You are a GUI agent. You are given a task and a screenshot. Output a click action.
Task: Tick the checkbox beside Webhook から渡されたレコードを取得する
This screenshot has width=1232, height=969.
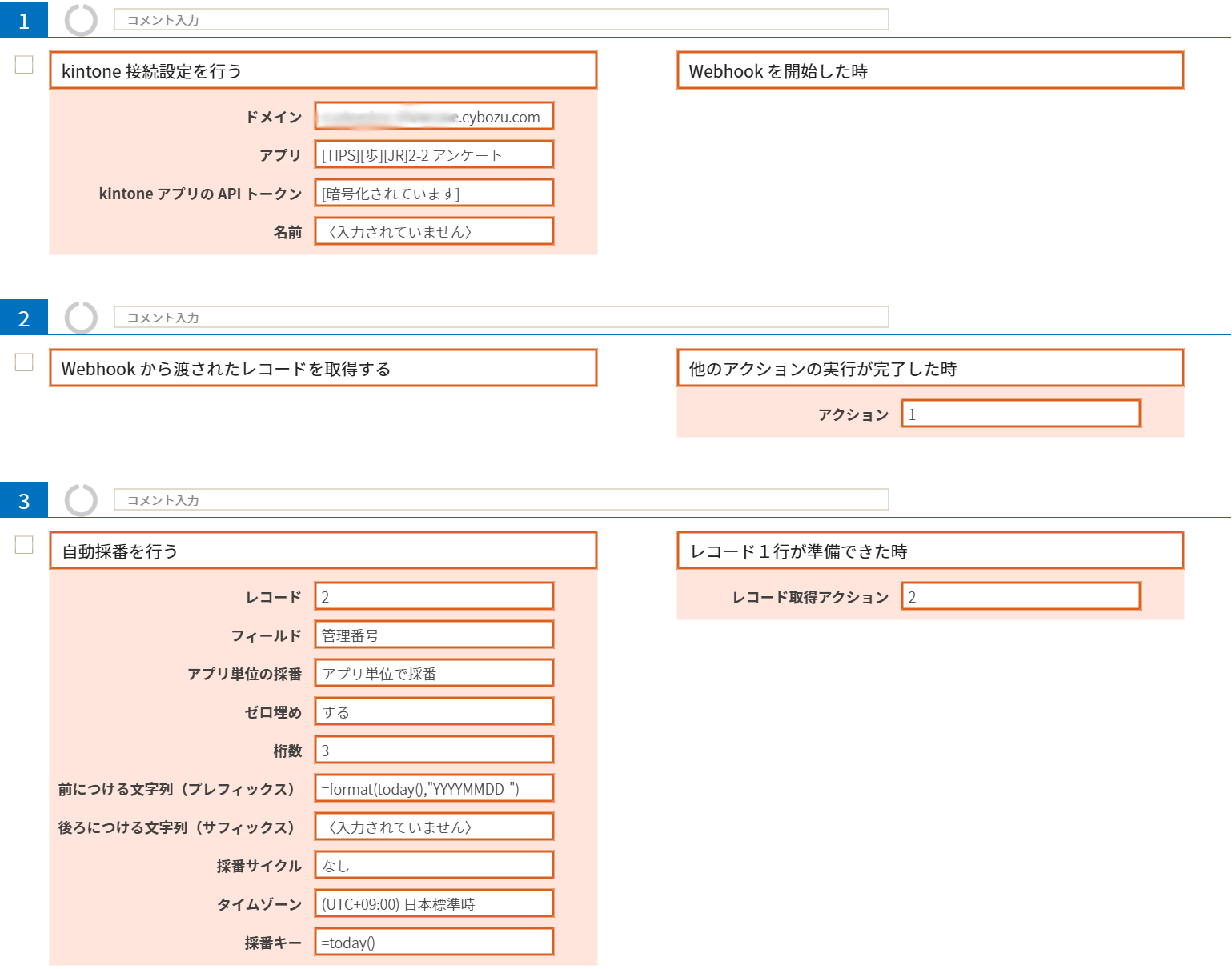pos(24,362)
